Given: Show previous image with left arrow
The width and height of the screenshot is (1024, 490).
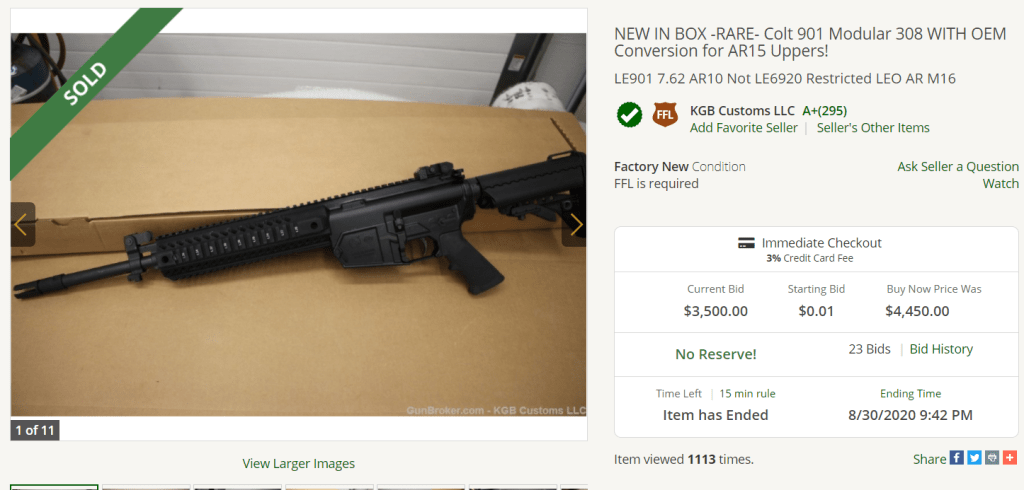Looking at the screenshot, I should [x=22, y=225].
